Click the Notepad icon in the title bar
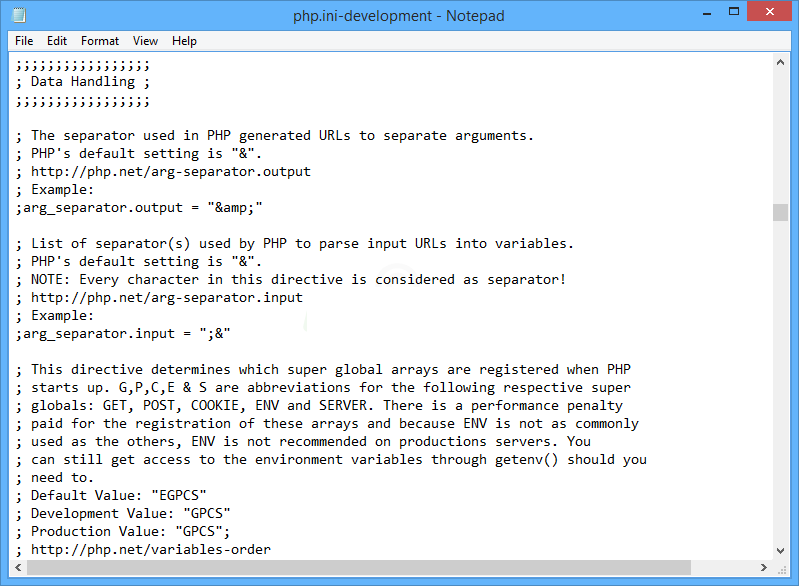Viewport: 799px width, 586px height. (19, 16)
